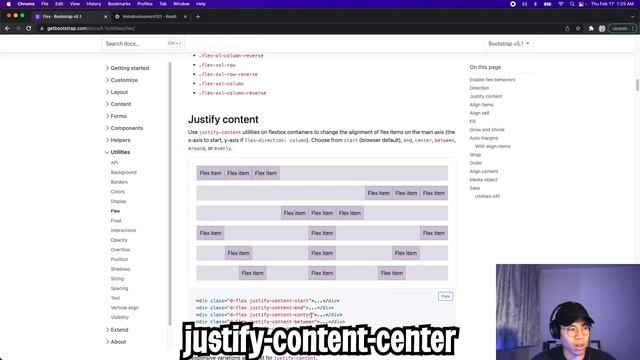The width and height of the screenshot is (640, 360).
Task: Open the Position utilities link
Action: coord(119,259)
